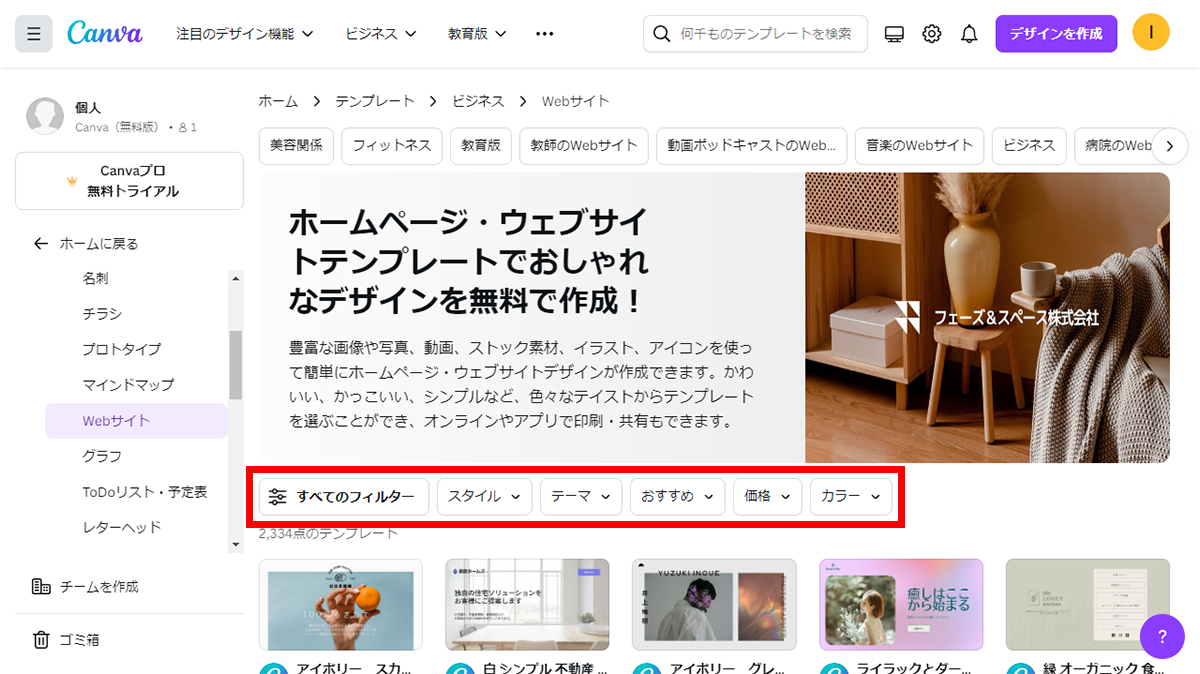Go back using ホームに戻る arrow
The image size is (1200, 674).
point(39,242)
